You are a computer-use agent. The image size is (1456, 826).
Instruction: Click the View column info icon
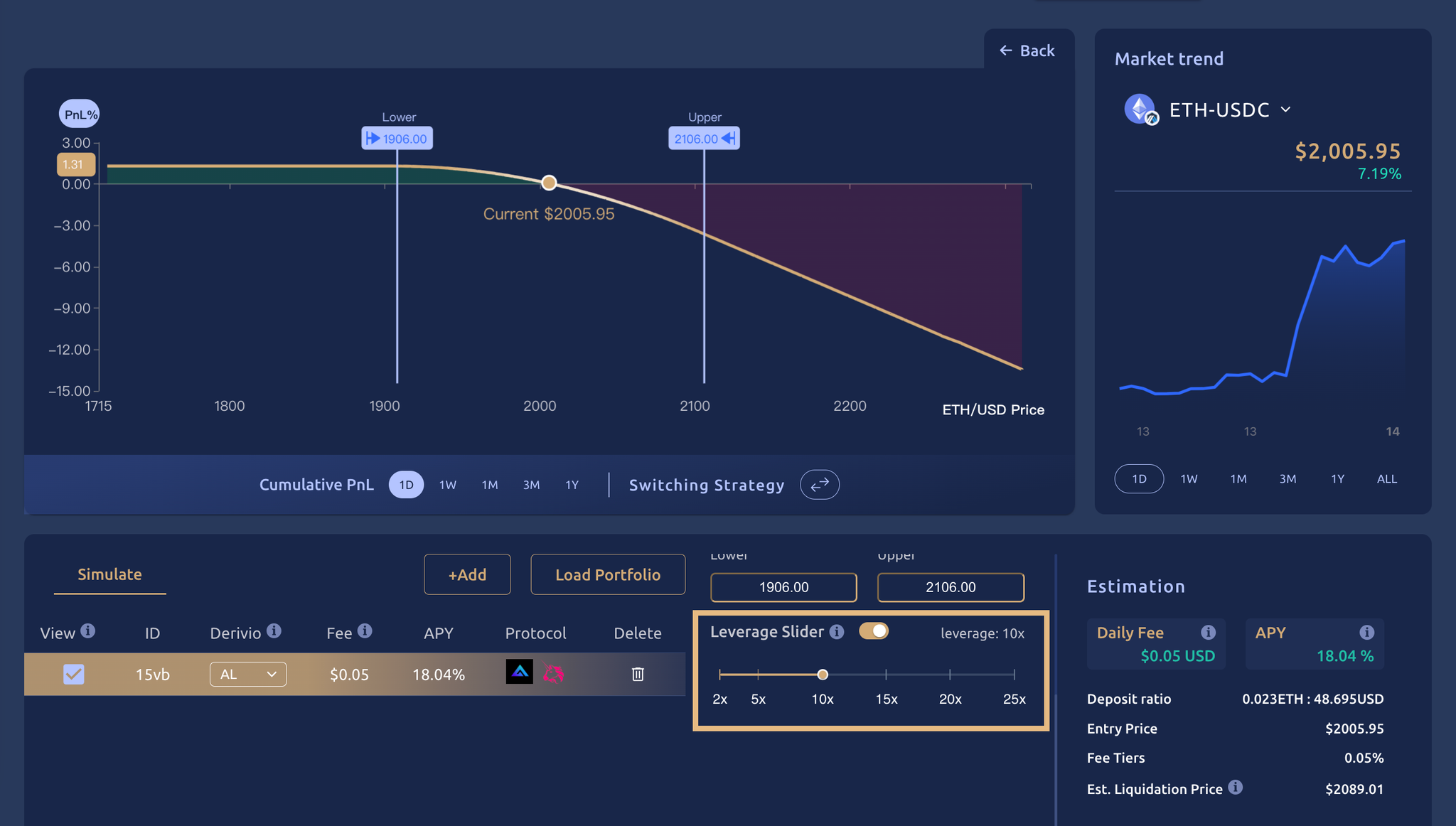[88, 631]
